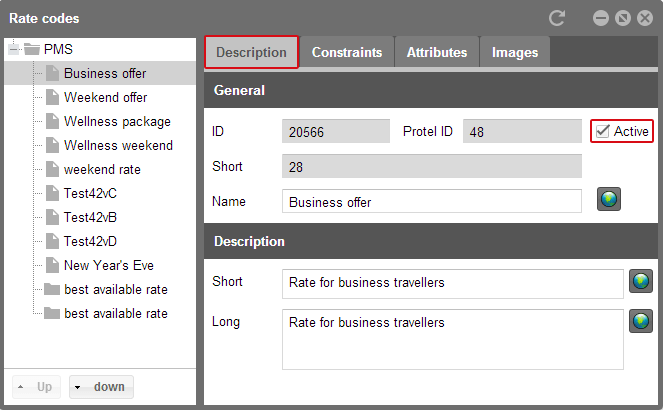The width and height of the screenshot is (663, 410).
Task: Open translation globe next to Name field
Action: tap(609, 199)
